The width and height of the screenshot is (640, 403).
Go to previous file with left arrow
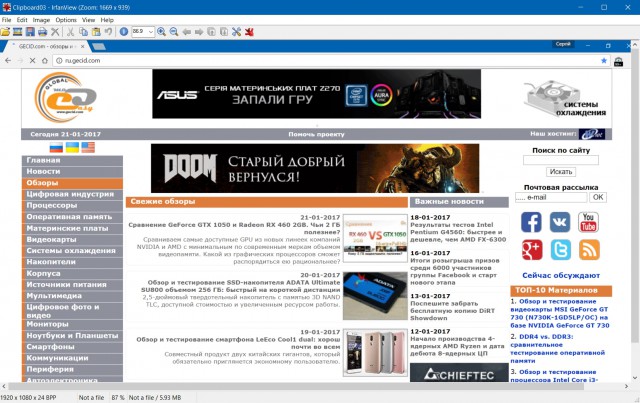pyautogui.click(x=187, y=32)
